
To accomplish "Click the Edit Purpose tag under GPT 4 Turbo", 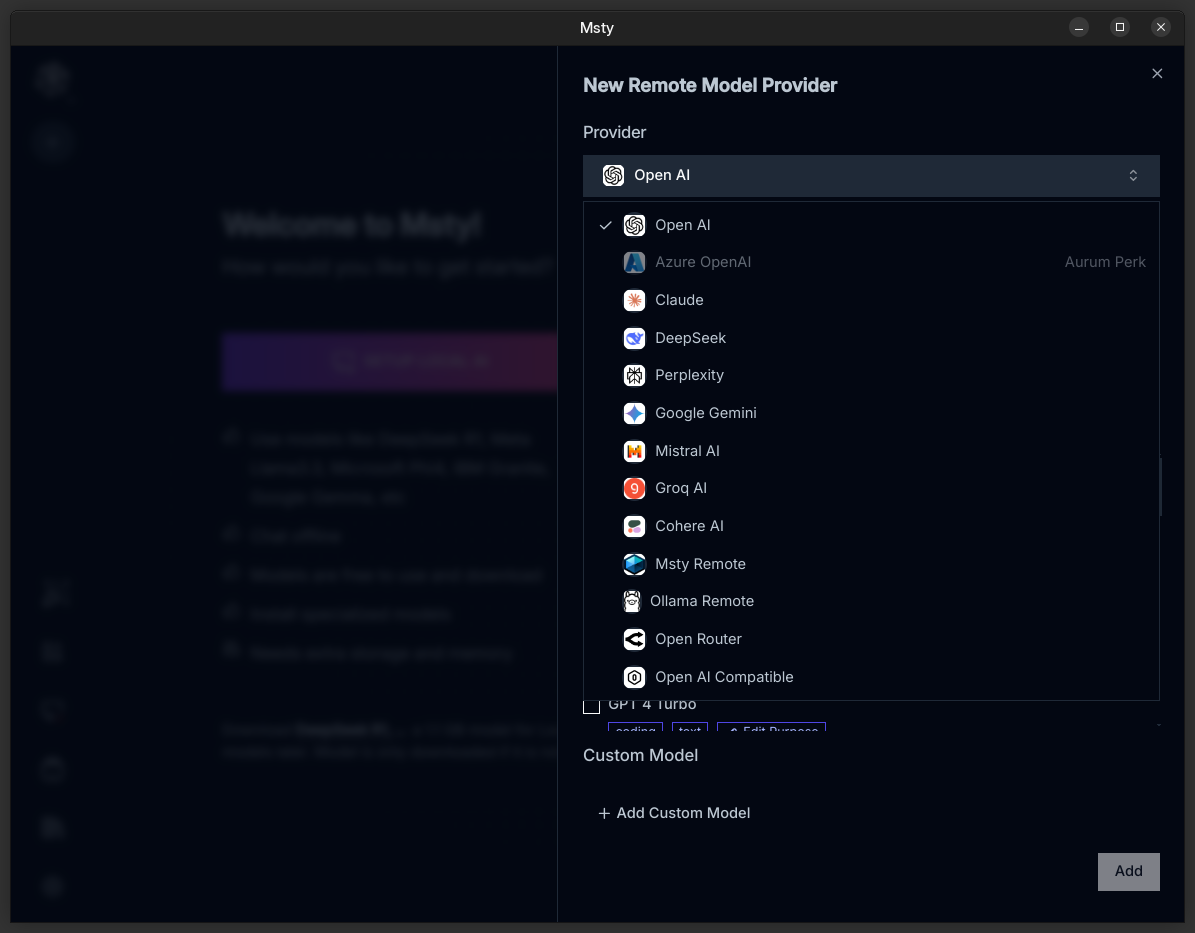I will [x=771, y=729].
